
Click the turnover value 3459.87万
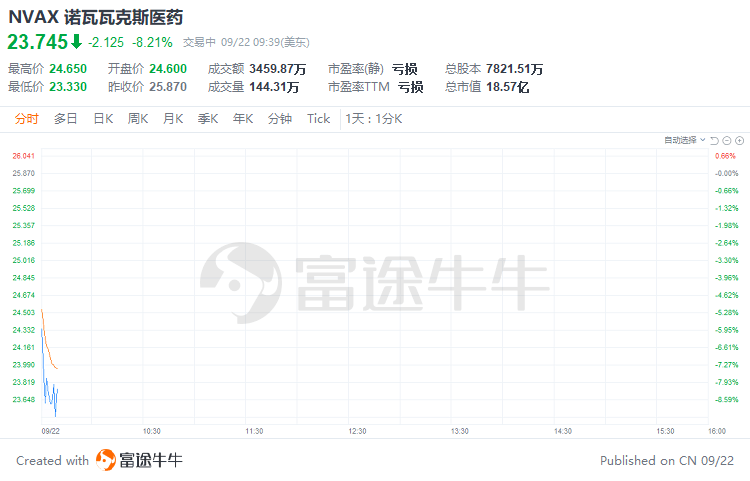click(x=277, y=69)
